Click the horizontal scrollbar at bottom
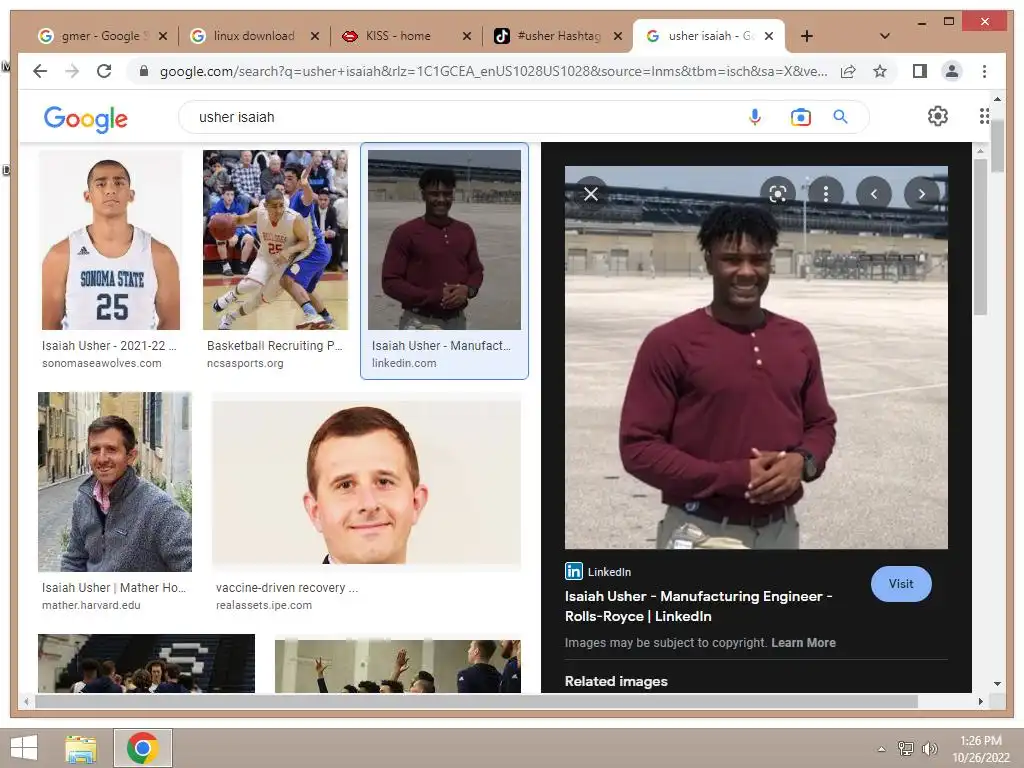This screenshot has width=1024, height=768. point(476,701)
